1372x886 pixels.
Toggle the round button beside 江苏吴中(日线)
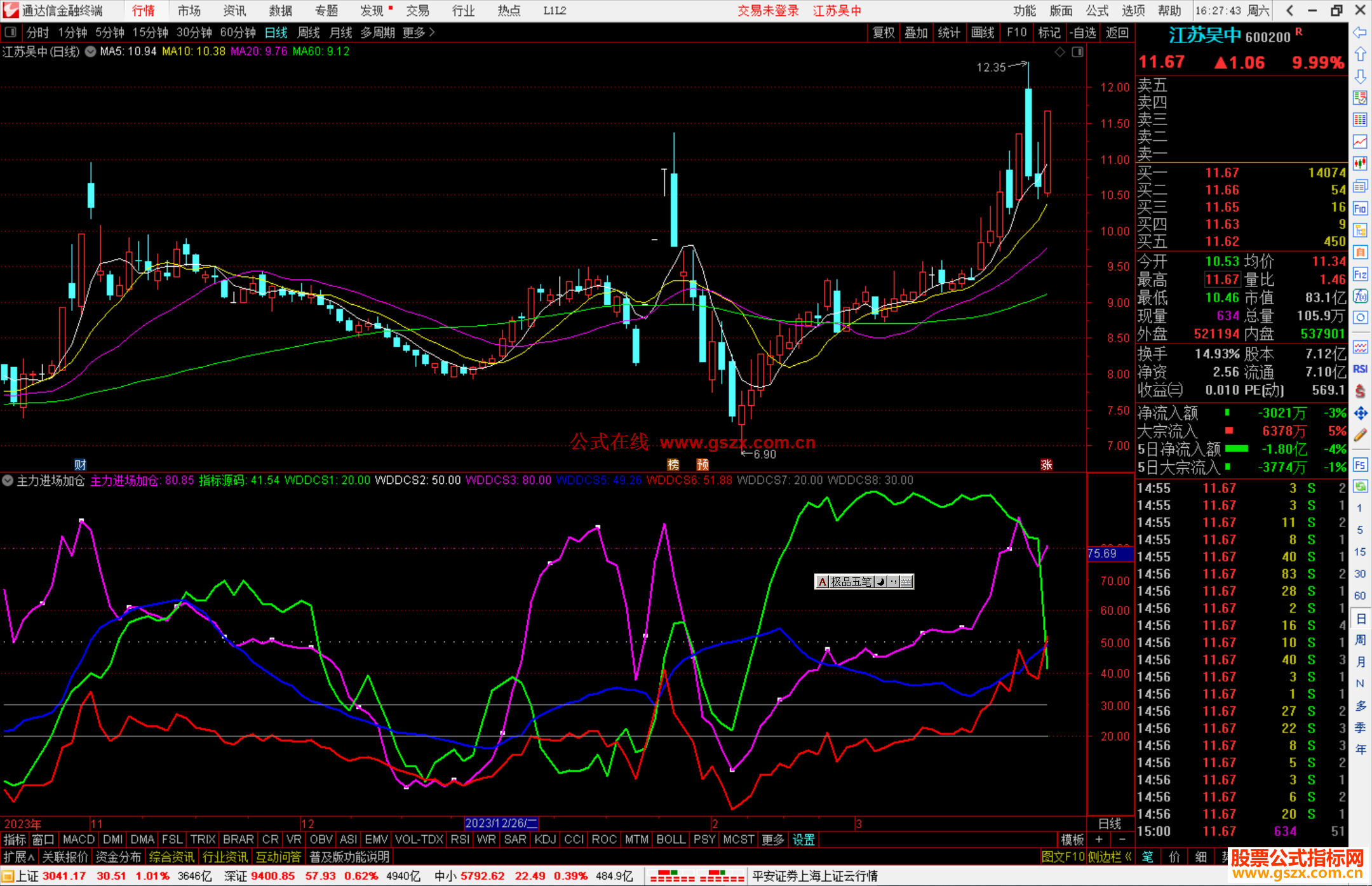tap(90, 52)
